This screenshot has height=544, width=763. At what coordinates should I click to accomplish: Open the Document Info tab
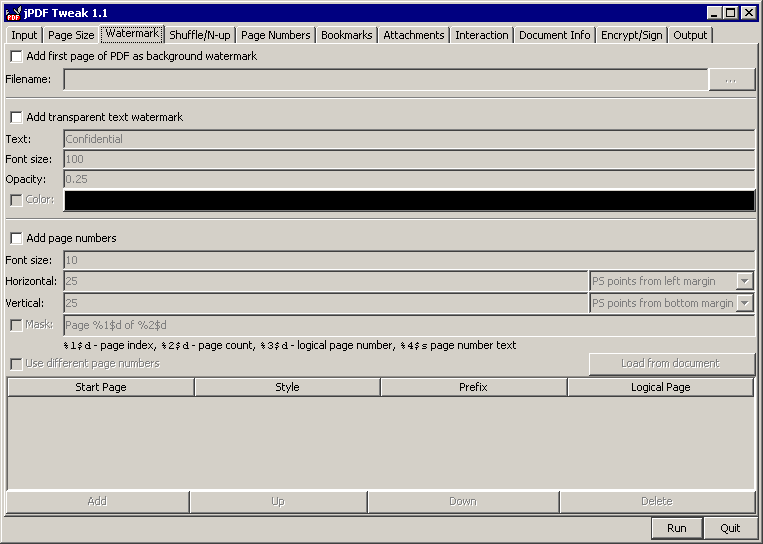554,35
